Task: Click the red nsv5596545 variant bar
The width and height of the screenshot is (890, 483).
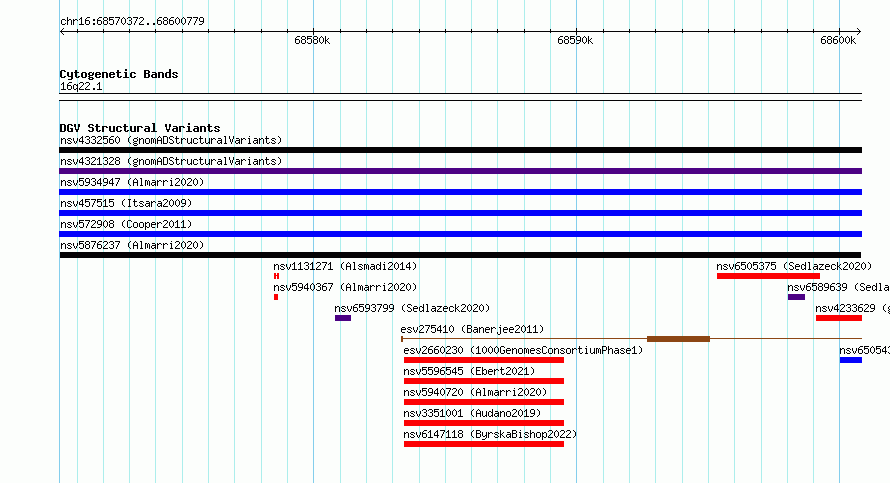Action: (x=484, y=381)
